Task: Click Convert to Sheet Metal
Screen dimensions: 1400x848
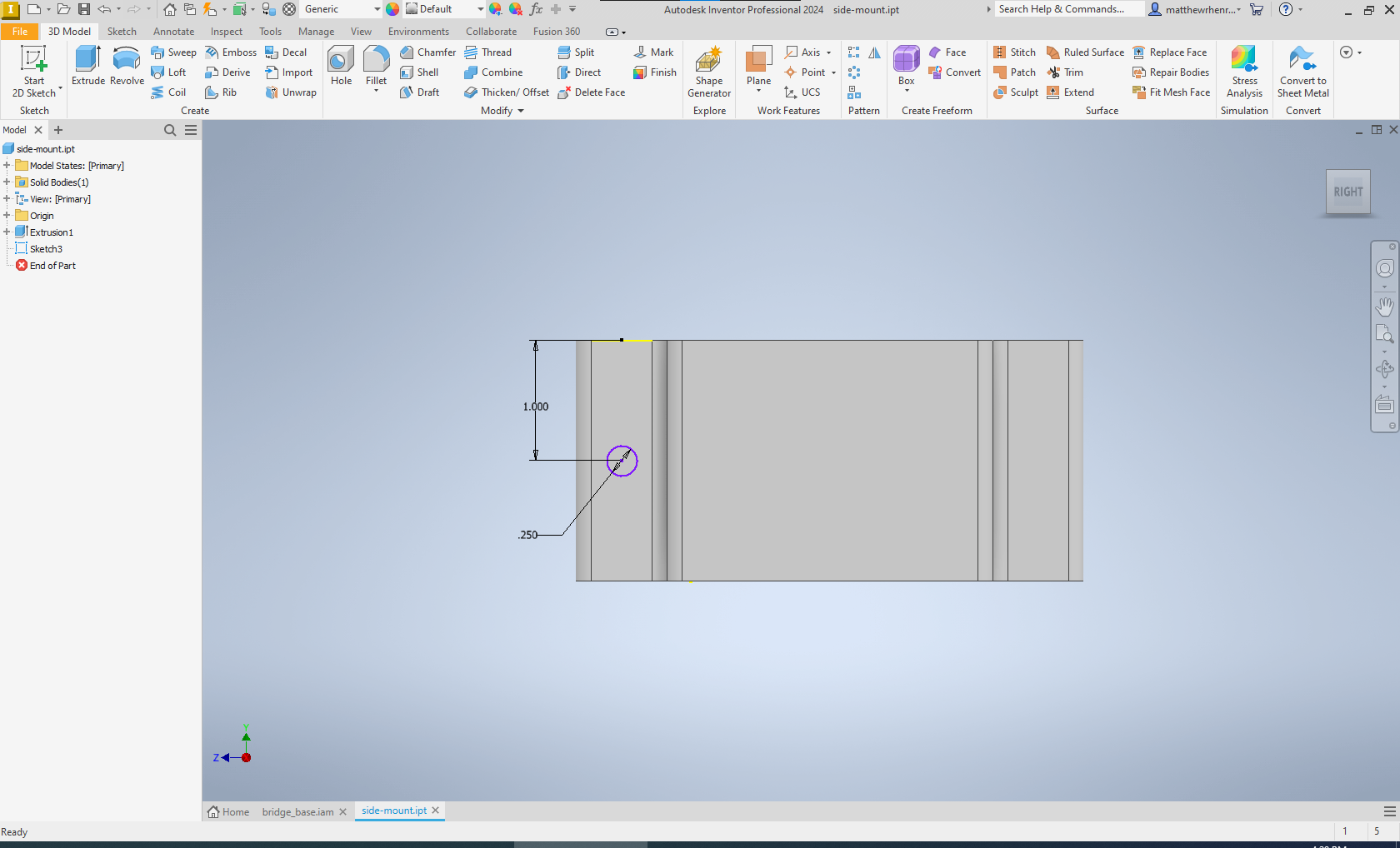Action: [x=1303, y=72]
